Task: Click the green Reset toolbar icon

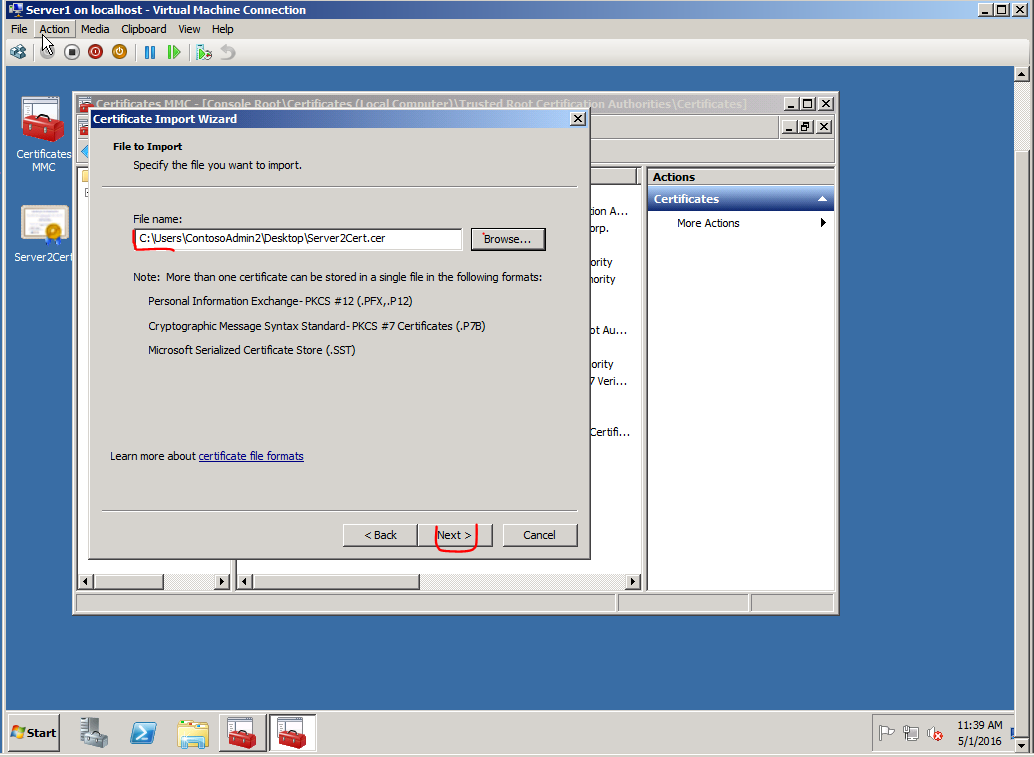Action: (x=174, y=52)
